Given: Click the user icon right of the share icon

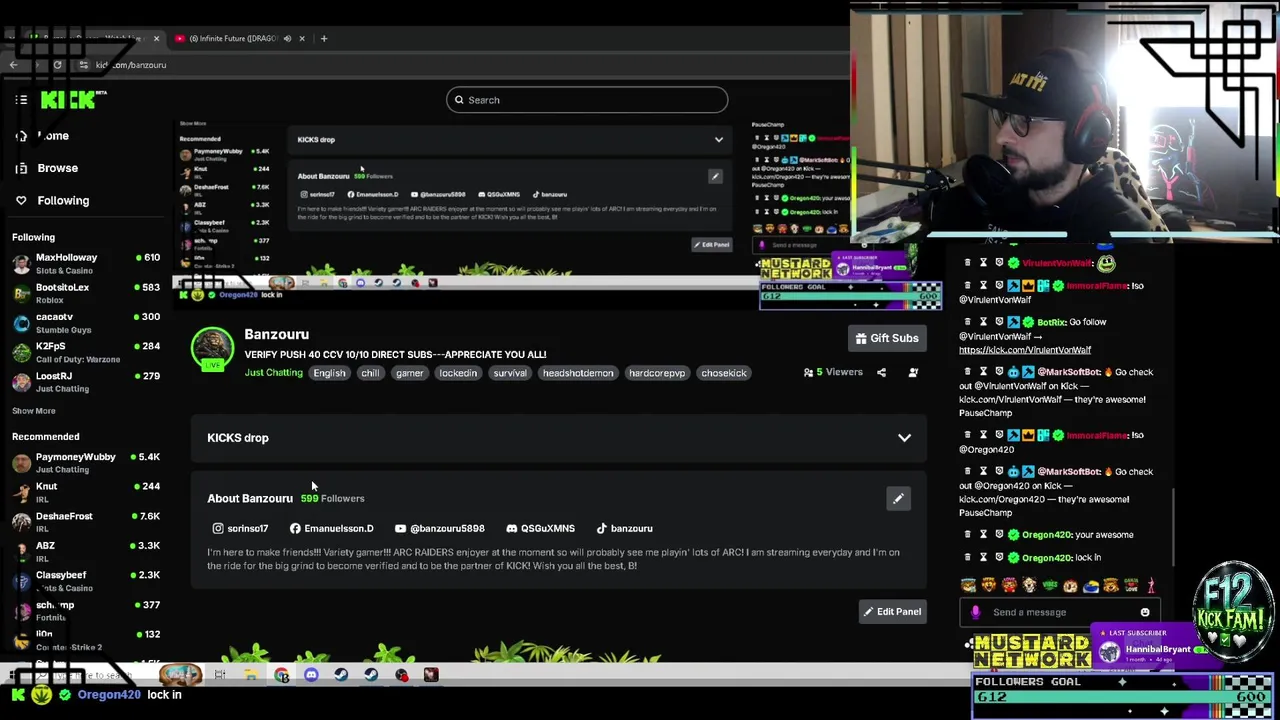Looking at the screenshot, I should [x=913, y=372].
